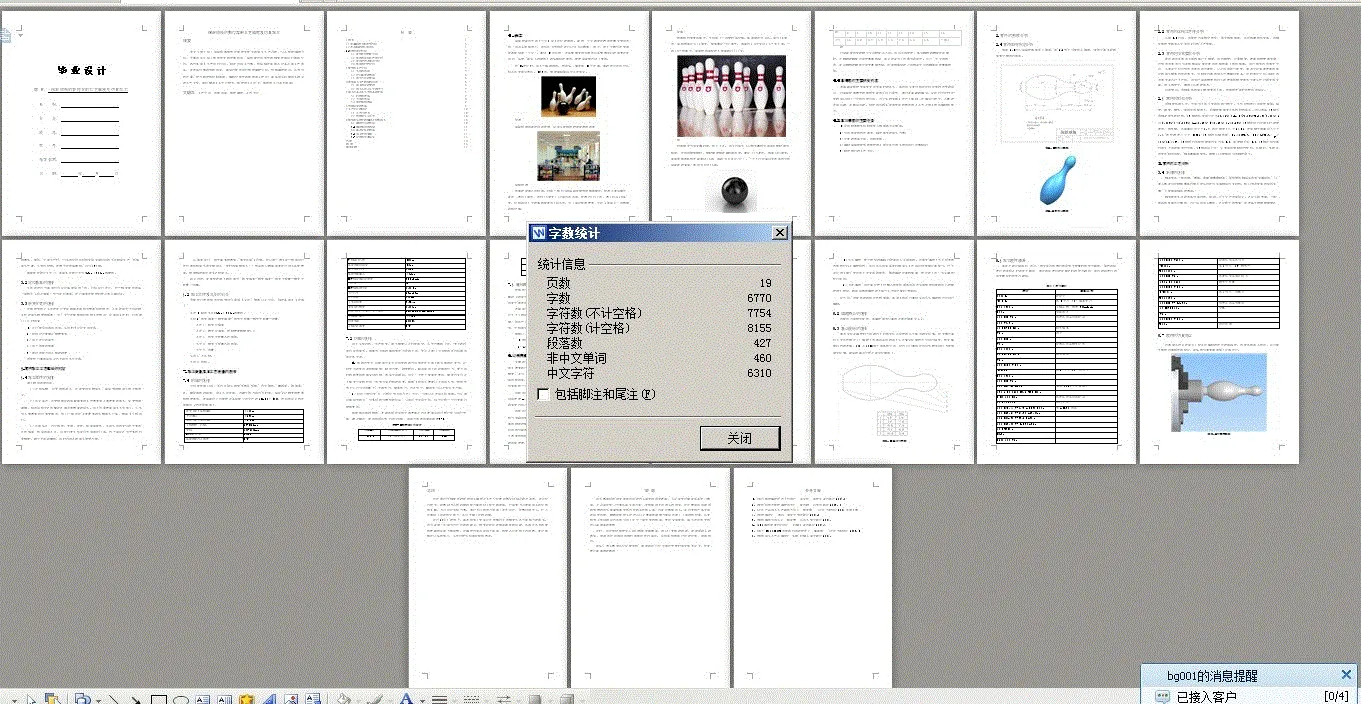The width and height of the screenshot is (1361, 704).
Task: Open the Shadow Style tool
Action: tap(535, 699)
